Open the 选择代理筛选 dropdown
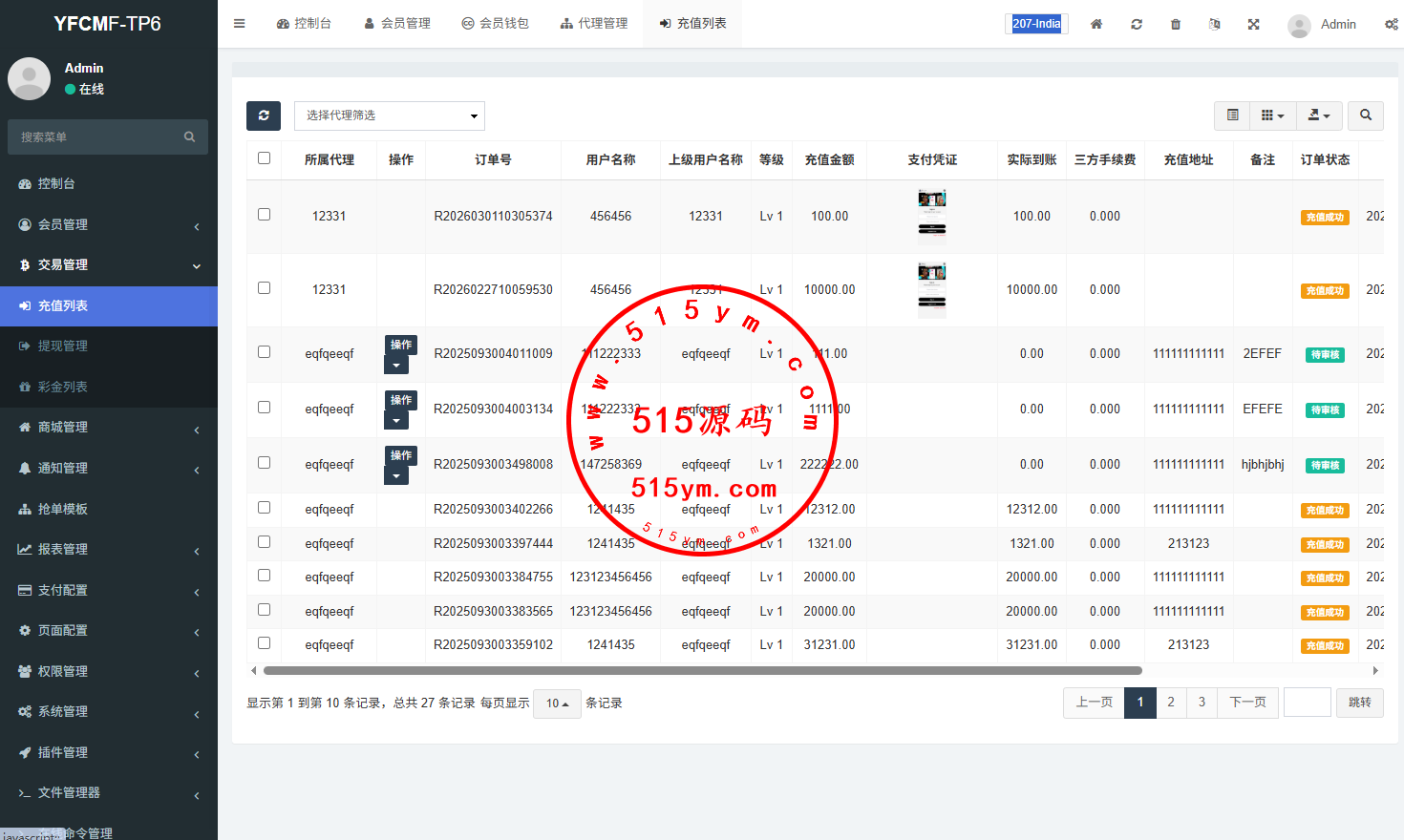This screenshot has width=1404, height=840. (390, 115)
